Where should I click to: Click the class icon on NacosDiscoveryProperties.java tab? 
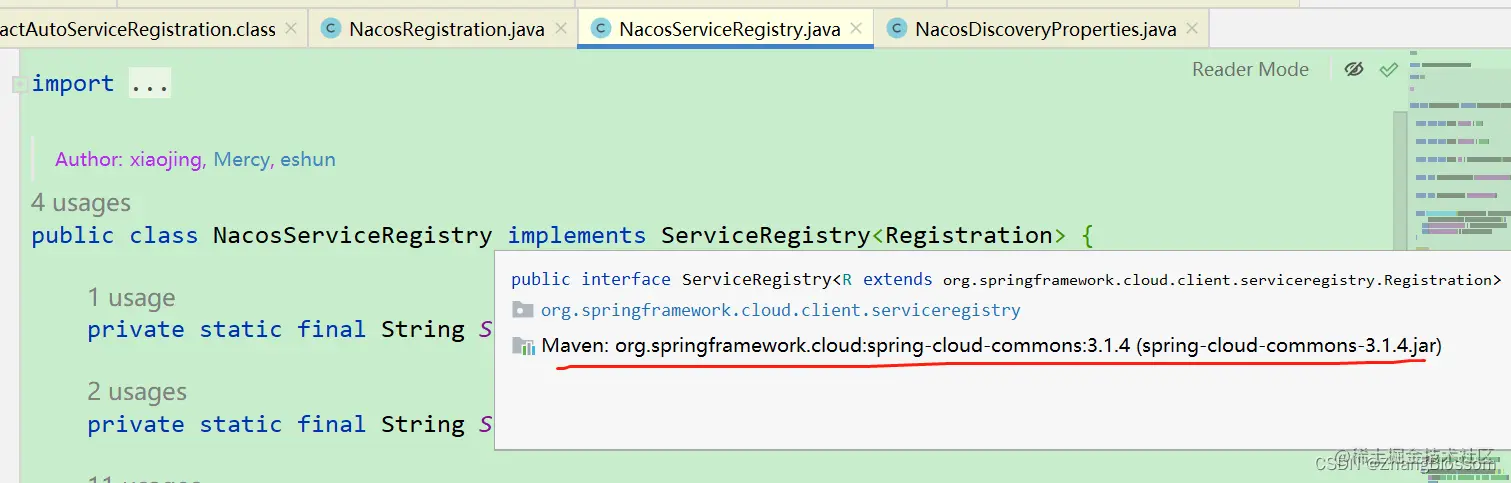click(x=897, y=29)
